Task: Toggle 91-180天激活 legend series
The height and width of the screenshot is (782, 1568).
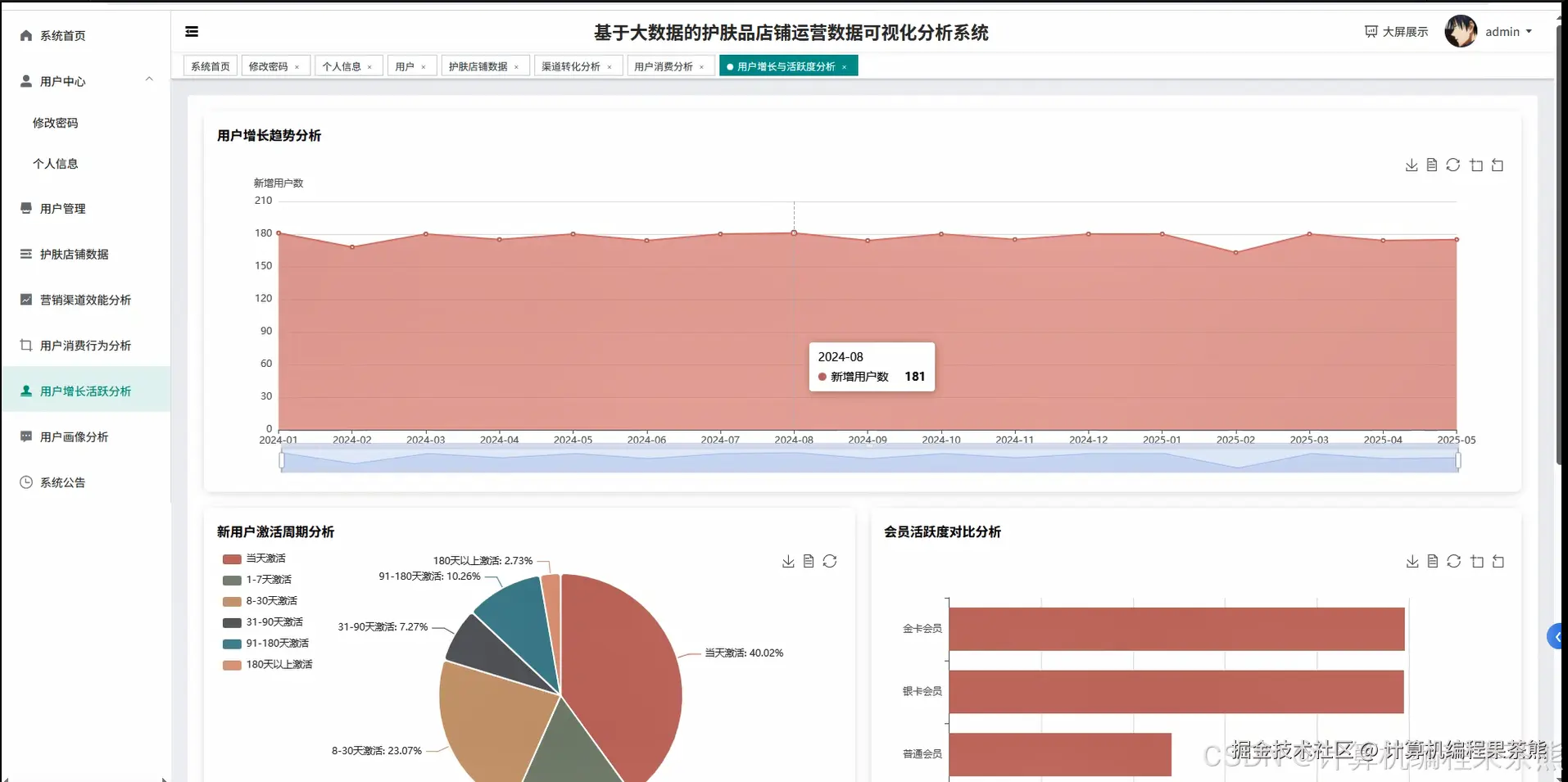Action: (265, 644)
